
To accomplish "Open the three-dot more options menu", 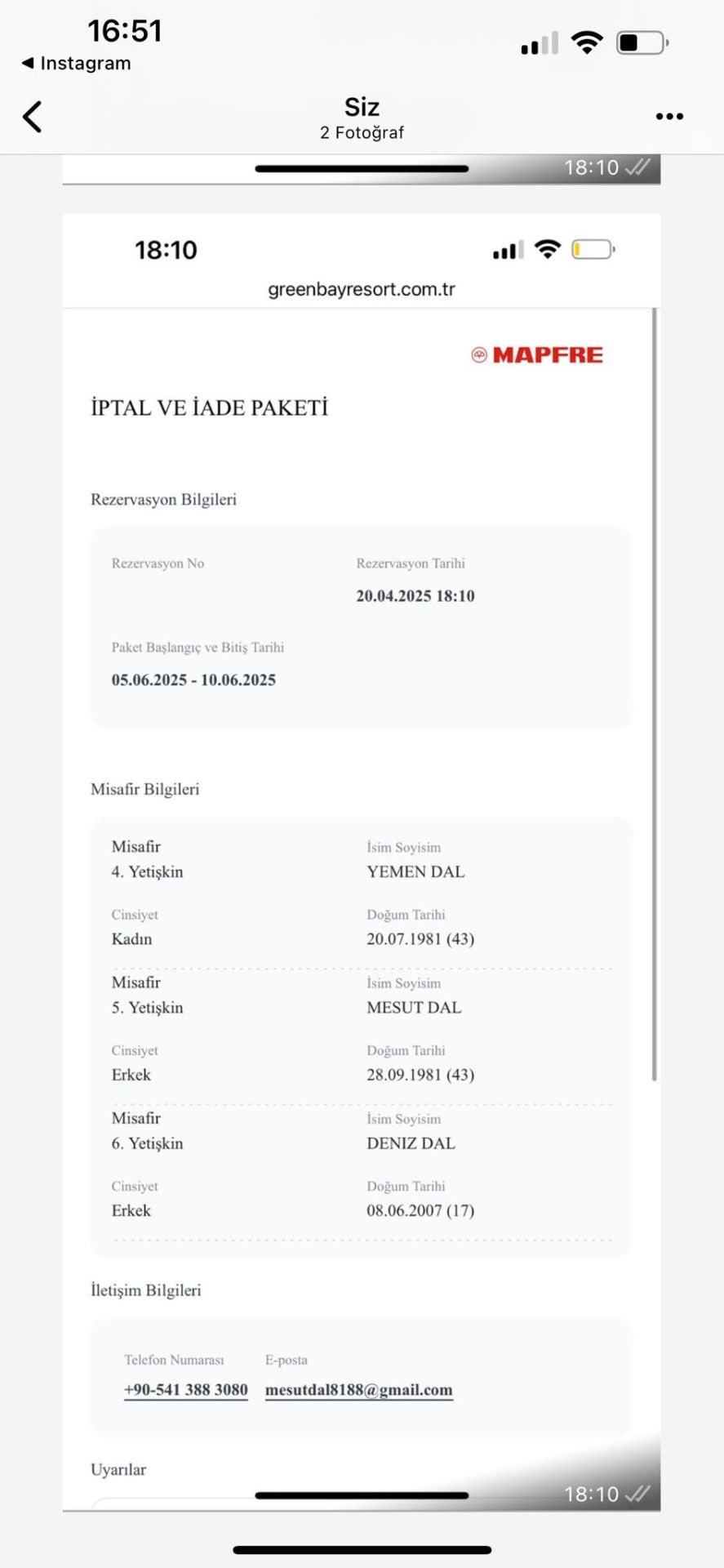I will point(669,117).
